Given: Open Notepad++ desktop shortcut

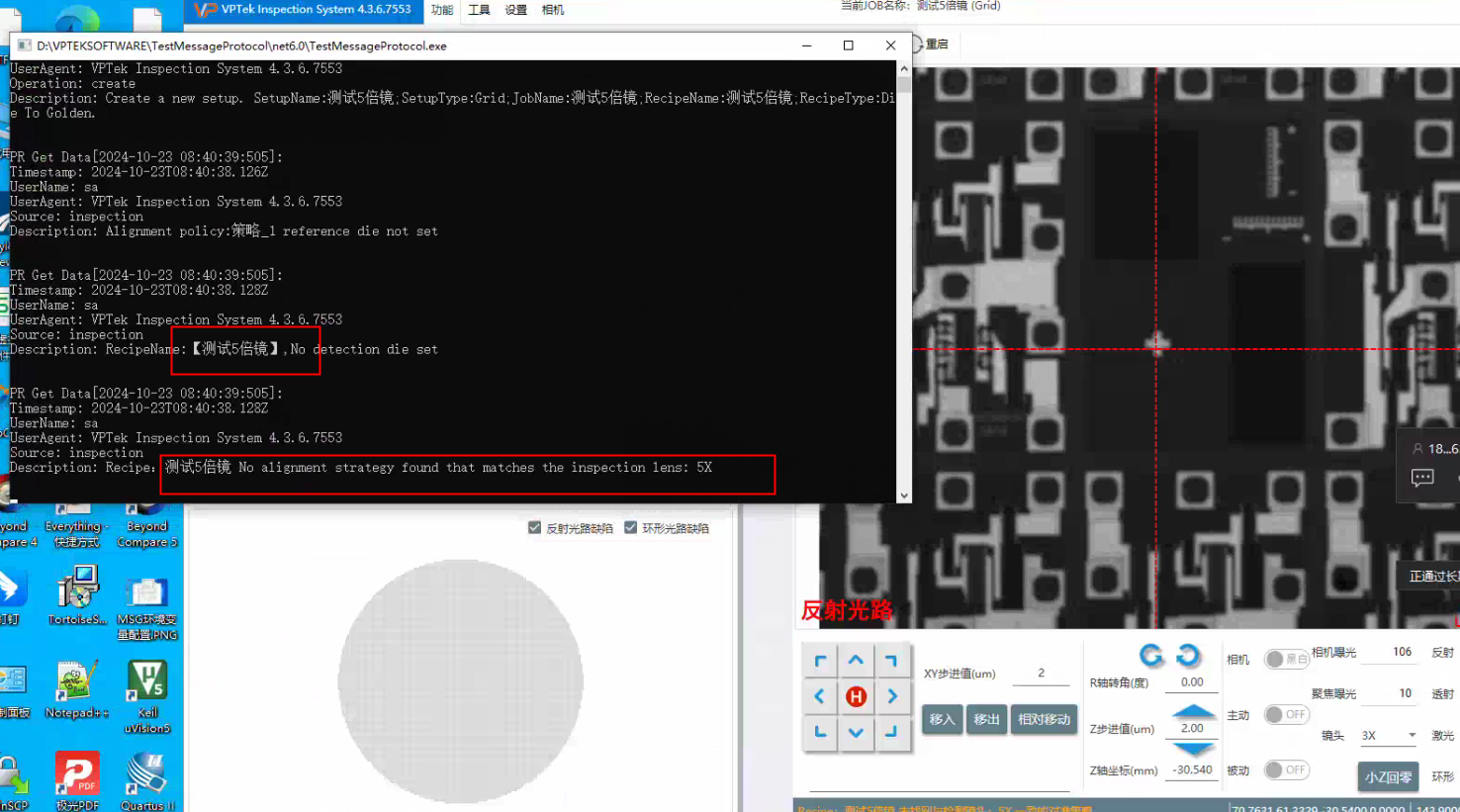Looking at the screenshot, I should click(x=75, y=689).
